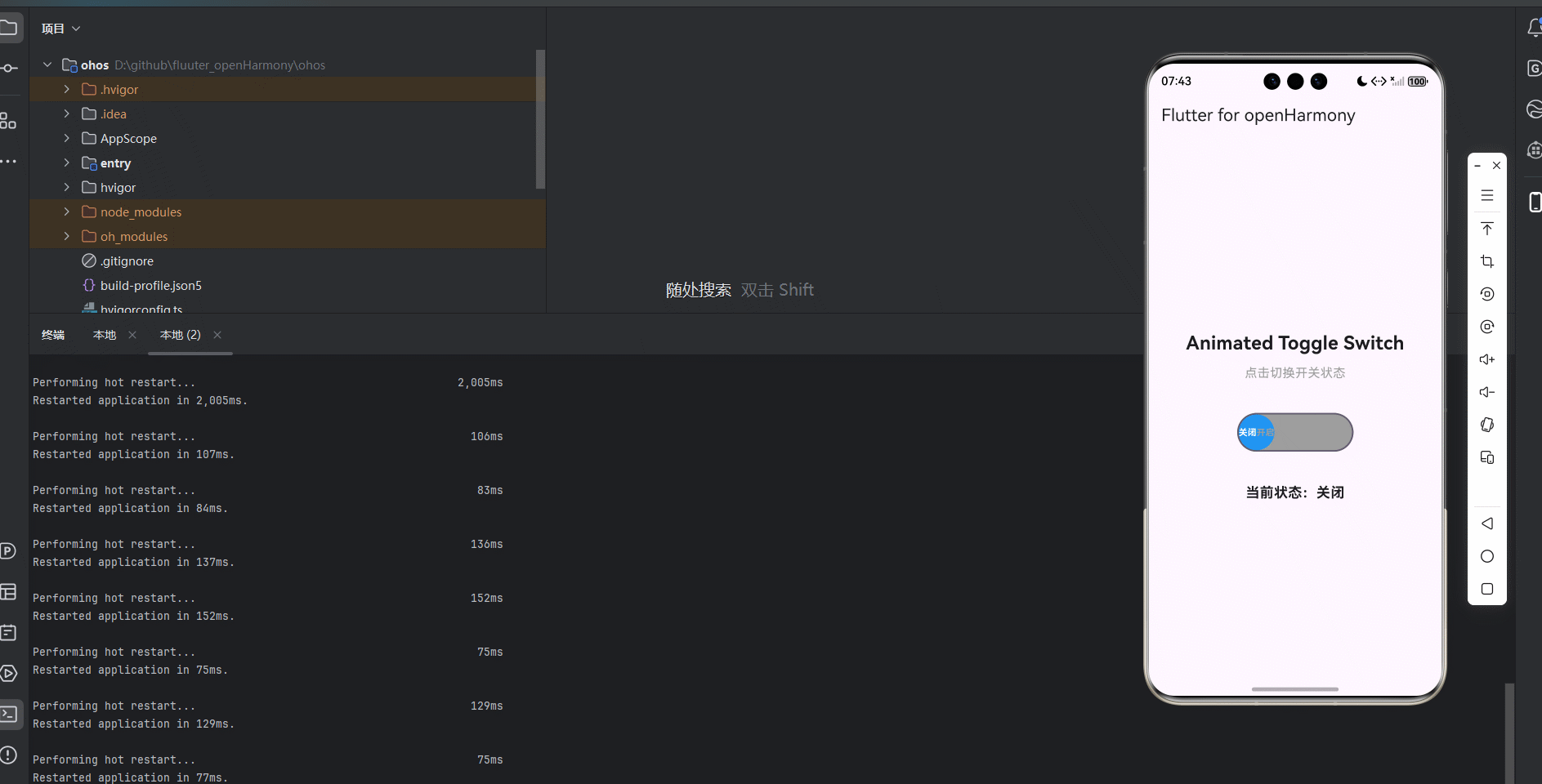Click the project tree vertical scrollbar

(x=540, y=119)
